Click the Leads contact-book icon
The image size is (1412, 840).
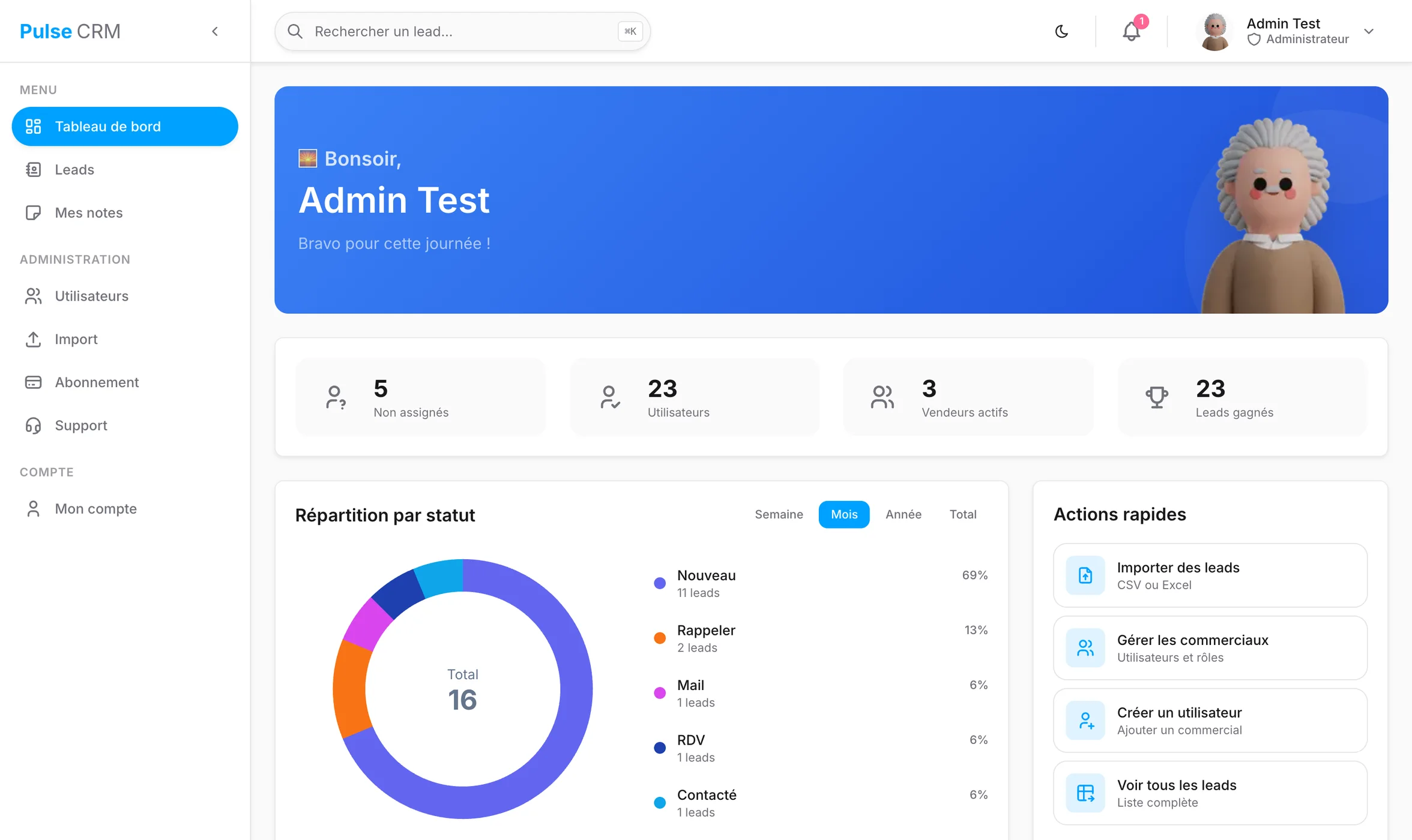coord(34,170)
